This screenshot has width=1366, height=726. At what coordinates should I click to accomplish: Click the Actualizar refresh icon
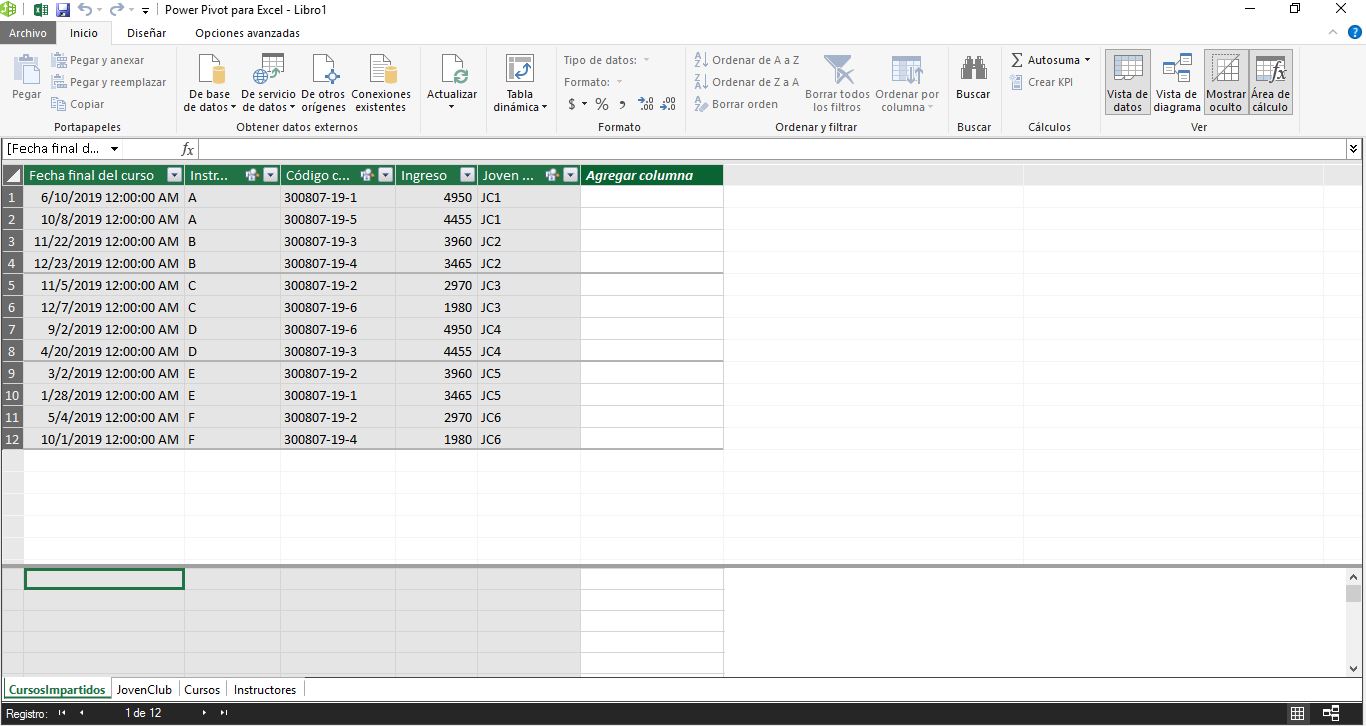452,72
